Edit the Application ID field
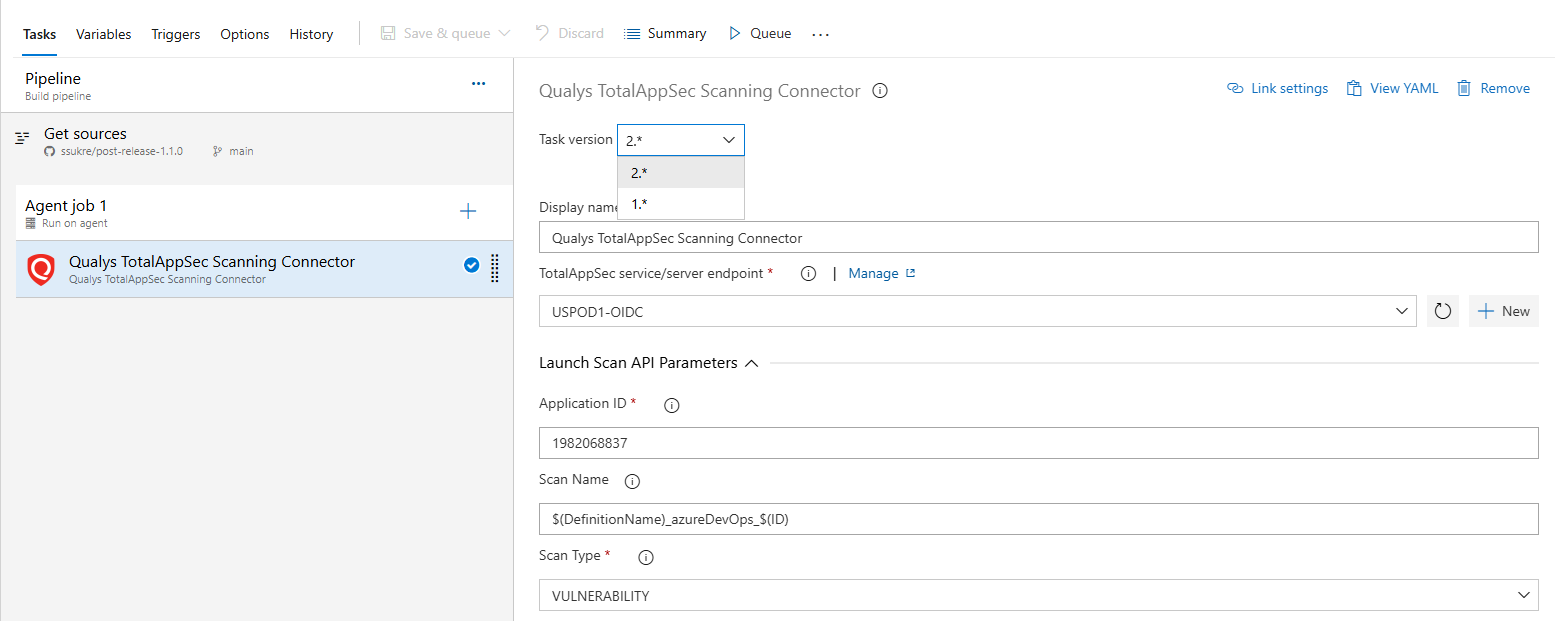Image resolution: width=1555 pixels, height=621 pixels. 1038,443
